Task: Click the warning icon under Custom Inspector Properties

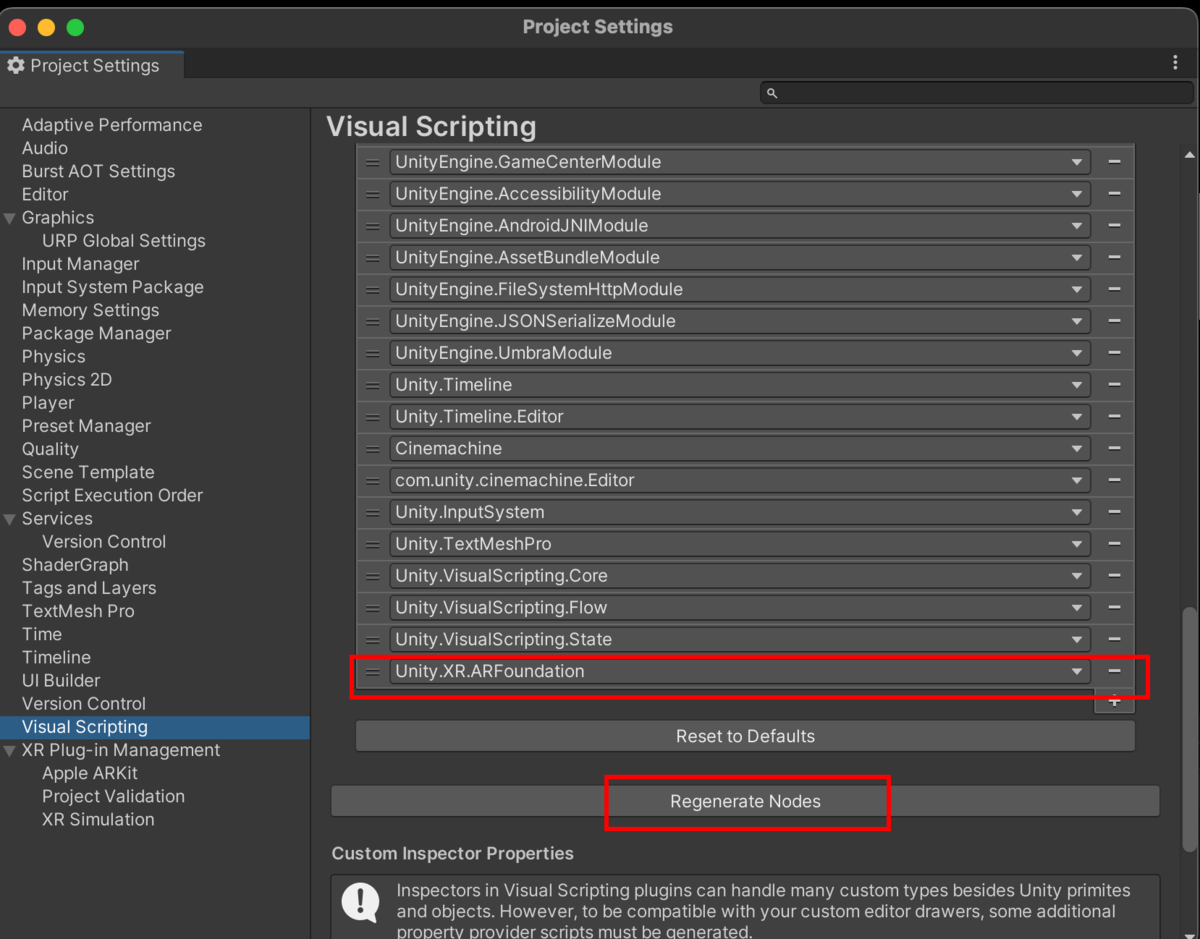Action: coord(360,903)
